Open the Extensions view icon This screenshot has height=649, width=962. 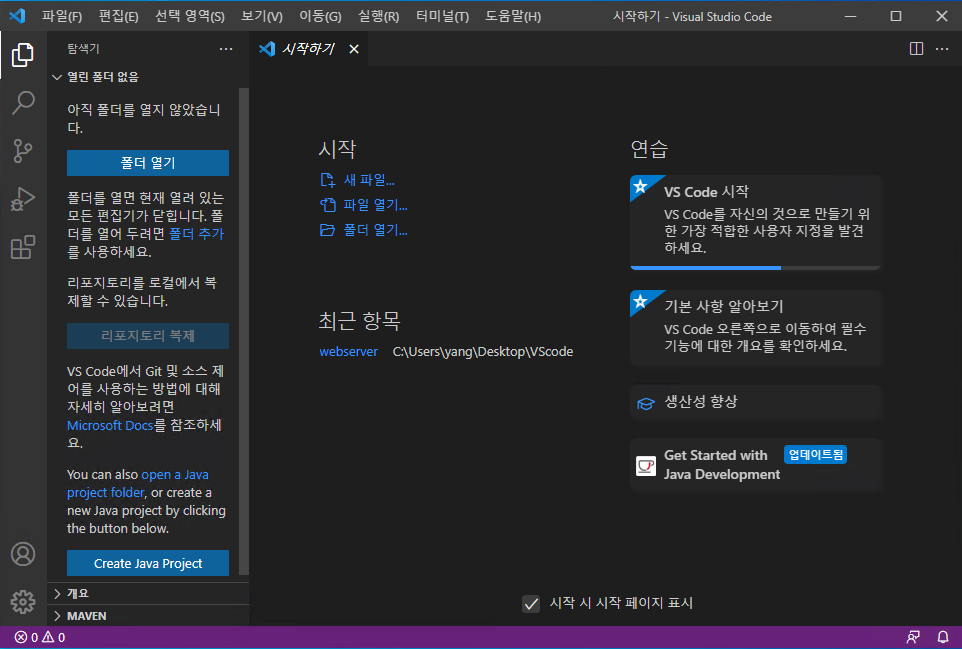click(23, 247)
